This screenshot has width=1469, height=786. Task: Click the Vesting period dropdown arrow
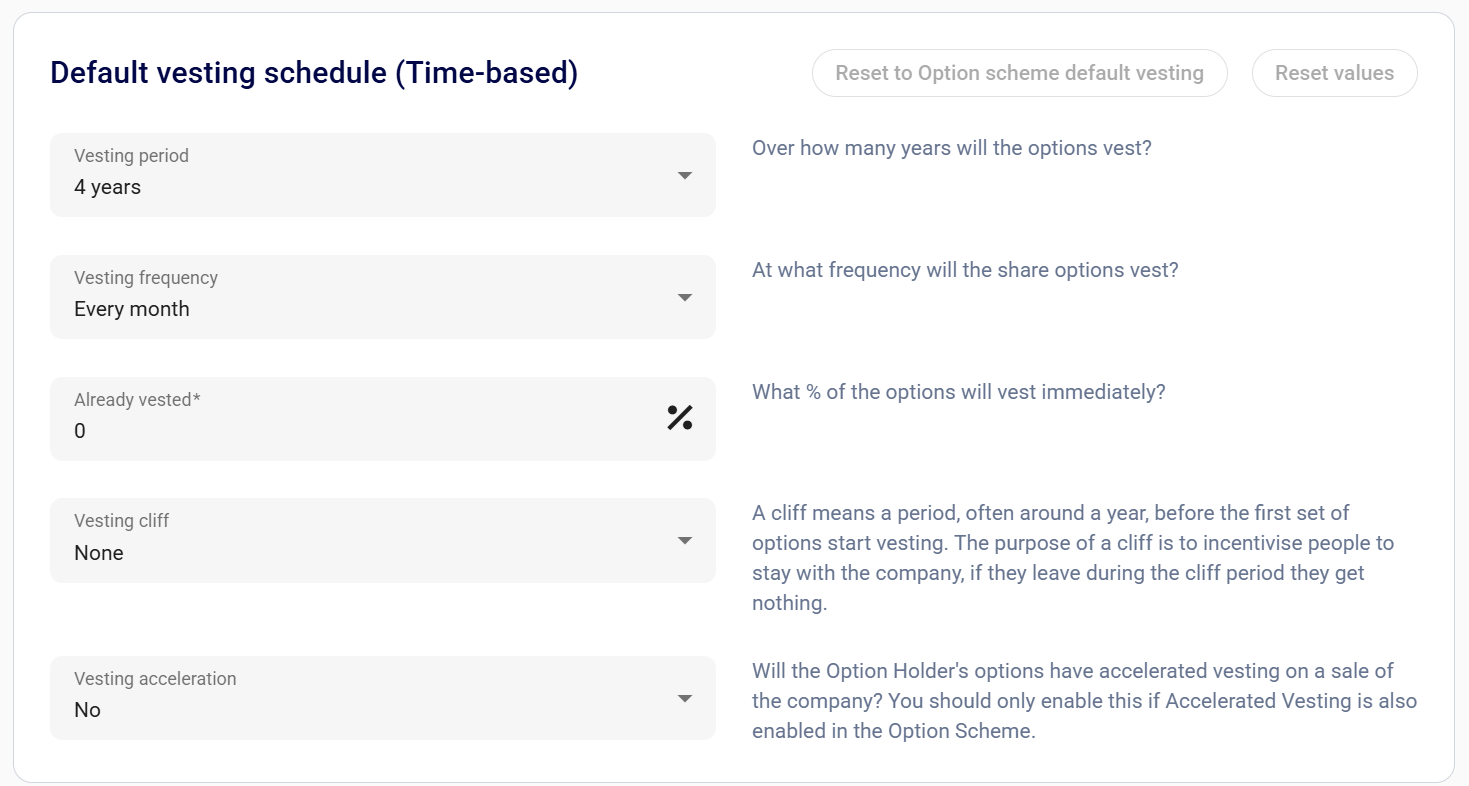[685, 176]
